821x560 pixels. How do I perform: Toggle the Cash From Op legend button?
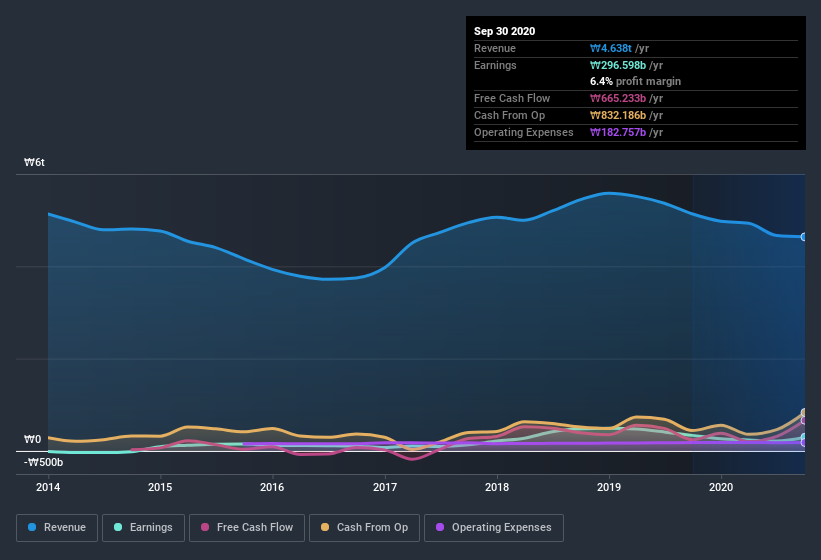coord(364,528)
